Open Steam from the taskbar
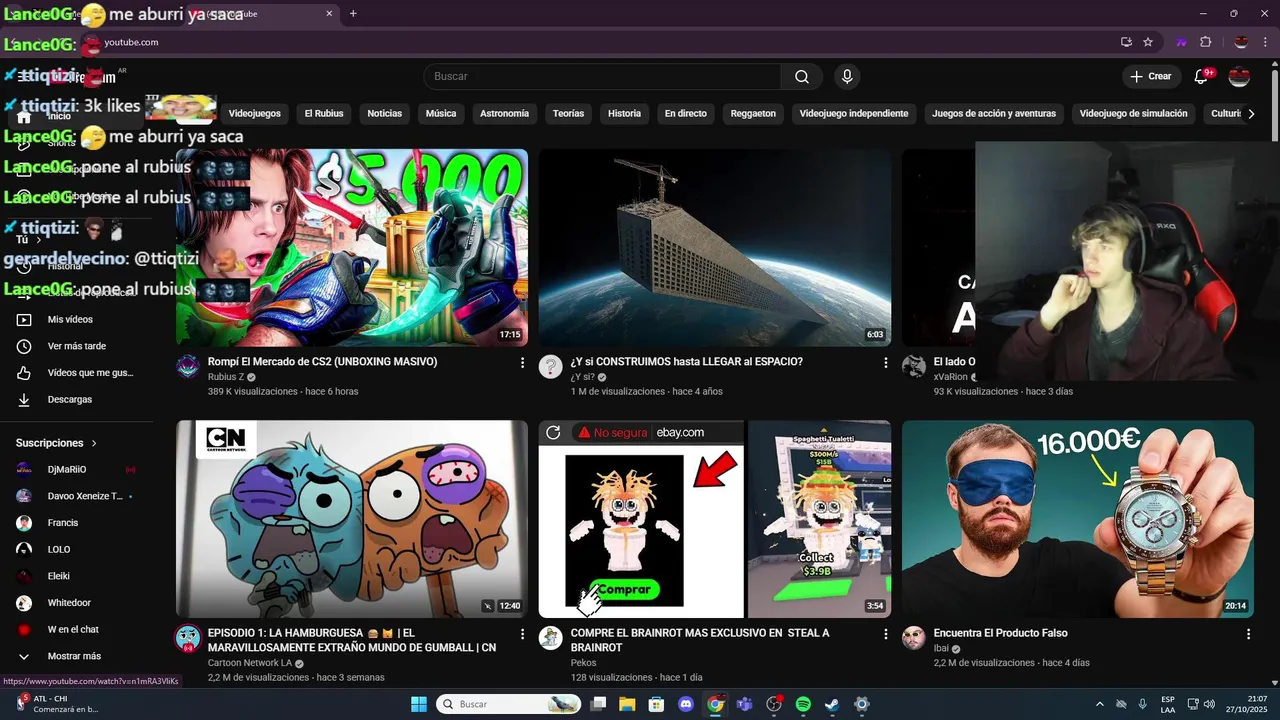Image resolution: width=1280 pixels, height=720 pixels. coord(832,704)
